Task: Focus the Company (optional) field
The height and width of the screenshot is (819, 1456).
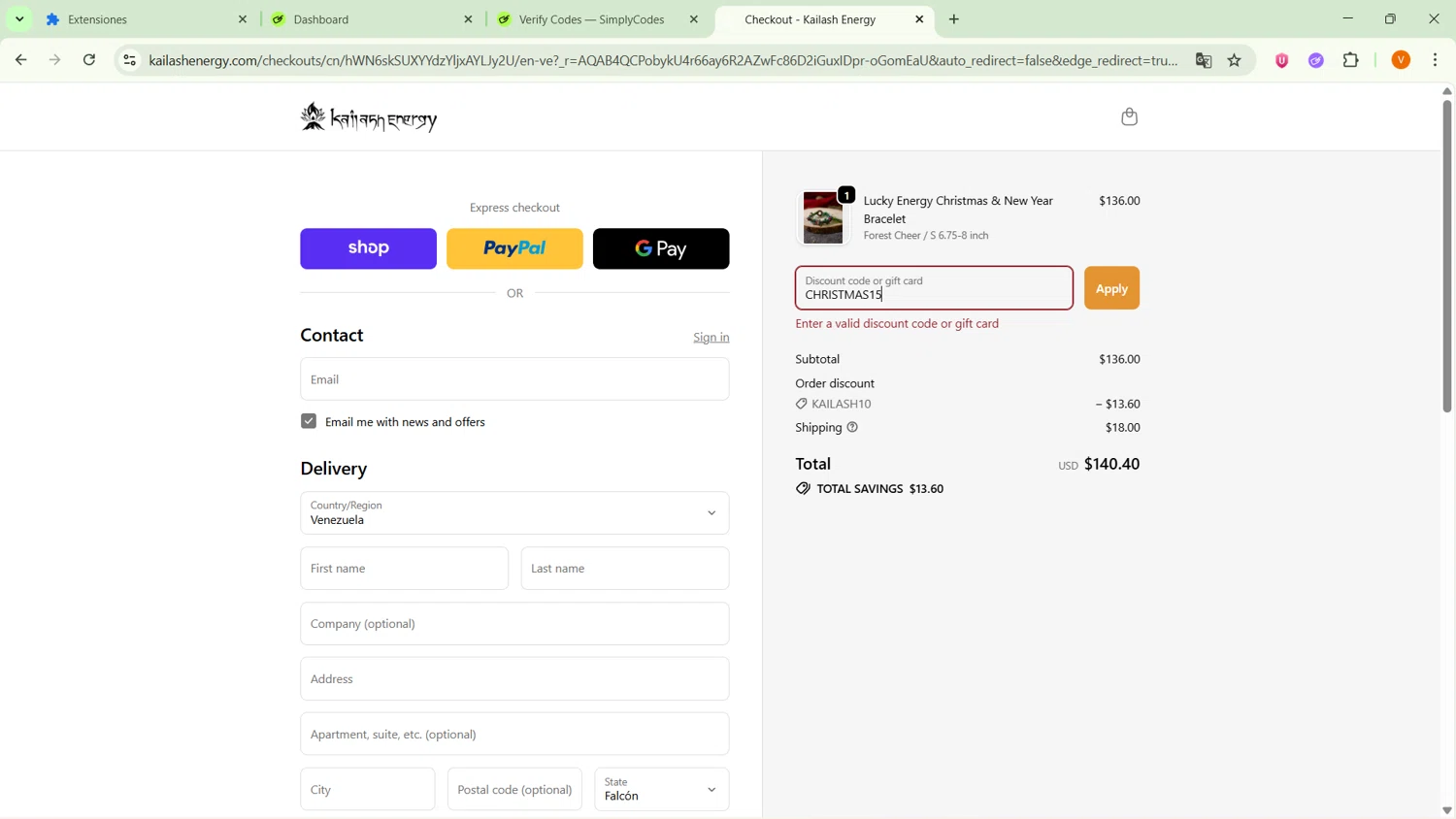Action: coord(514,624)
